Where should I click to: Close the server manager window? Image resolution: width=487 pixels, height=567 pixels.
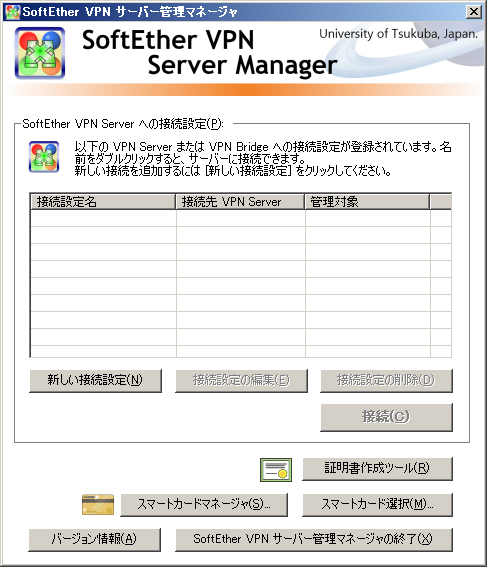pos(474,12)
